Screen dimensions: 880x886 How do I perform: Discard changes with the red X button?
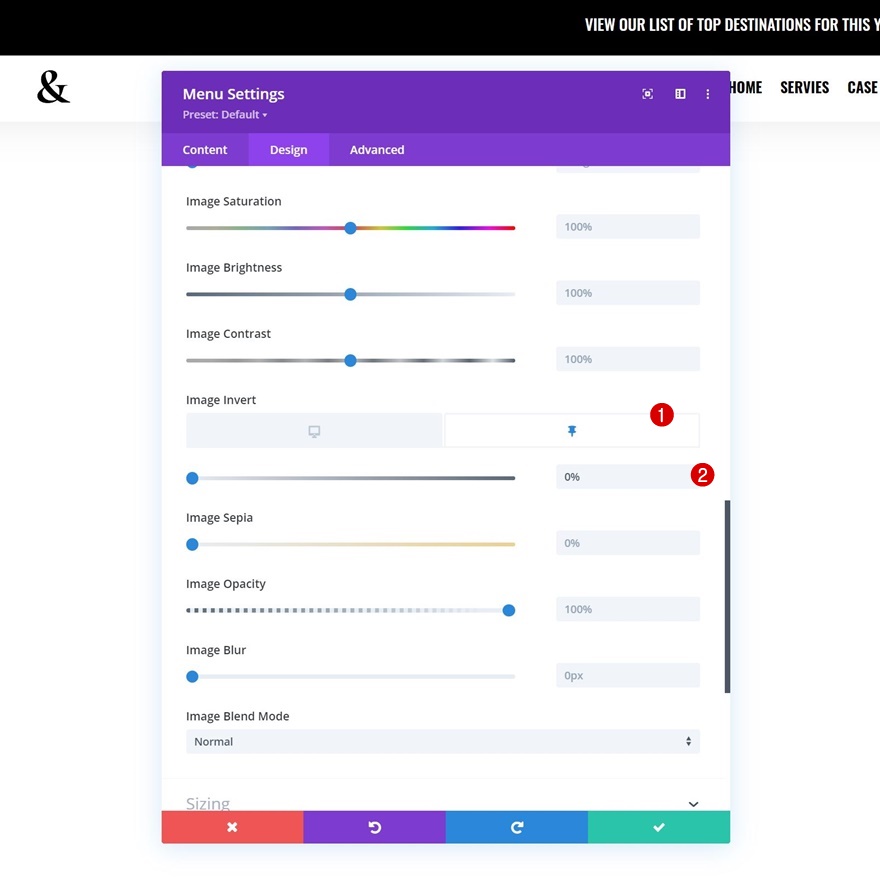[232, 827]
